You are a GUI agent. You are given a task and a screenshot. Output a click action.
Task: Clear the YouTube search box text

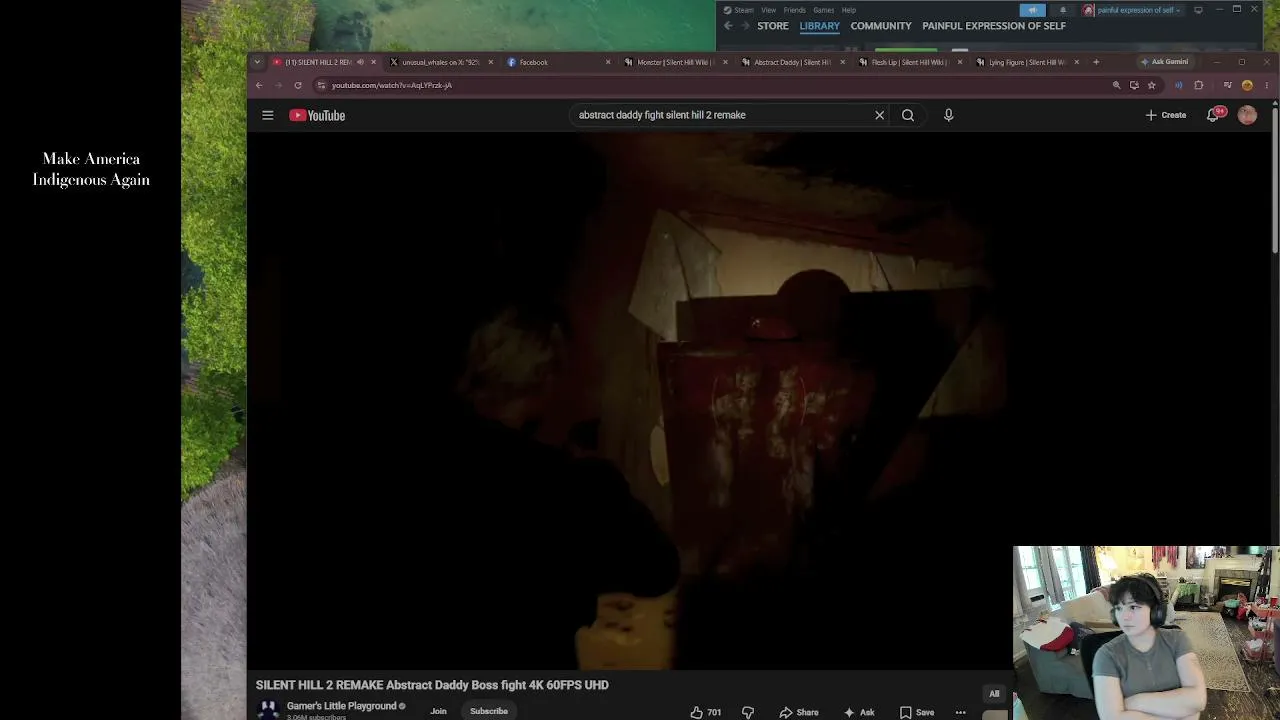tap(879, 115)
